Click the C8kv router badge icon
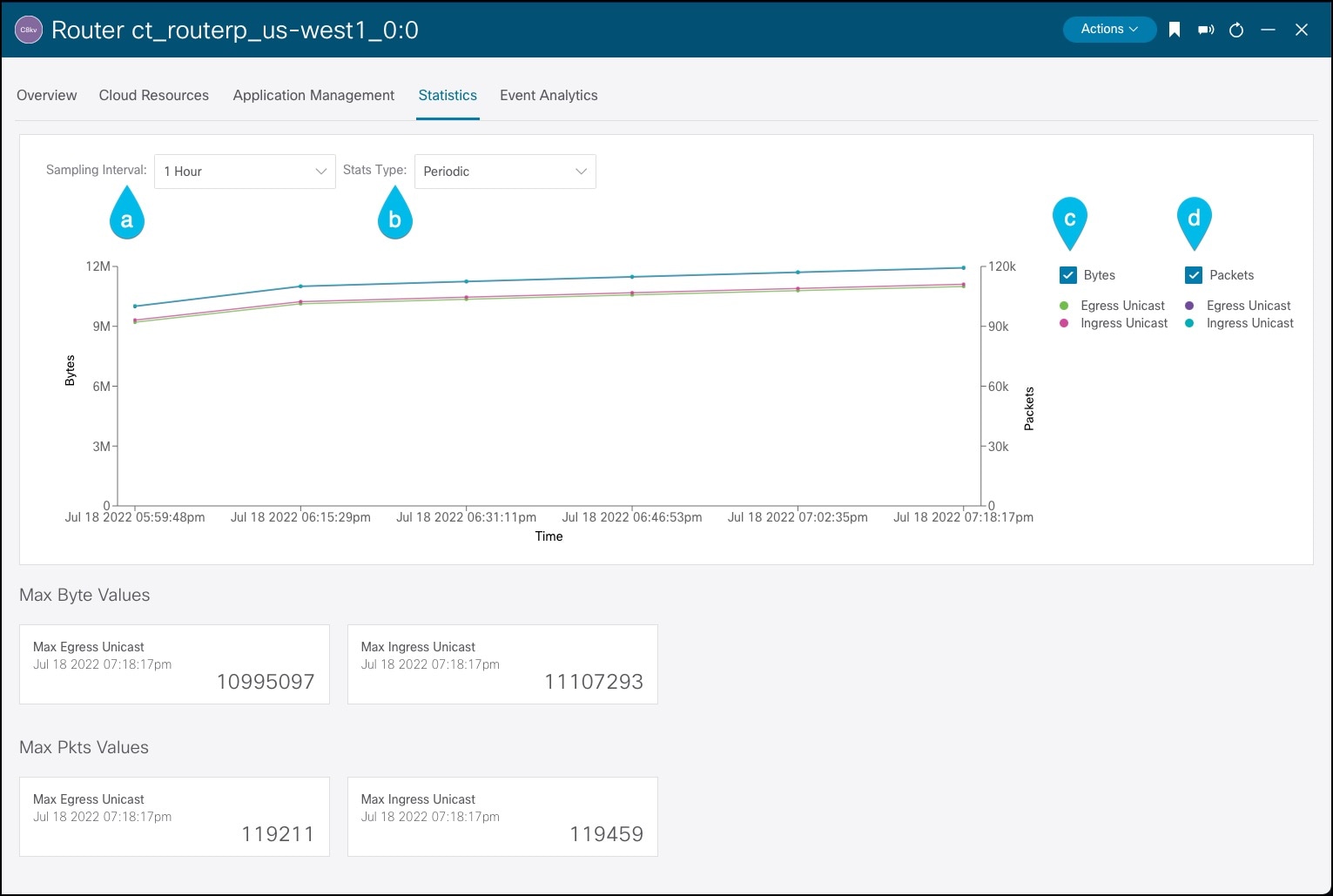1333x896 pixels. (x=27, y=29)
